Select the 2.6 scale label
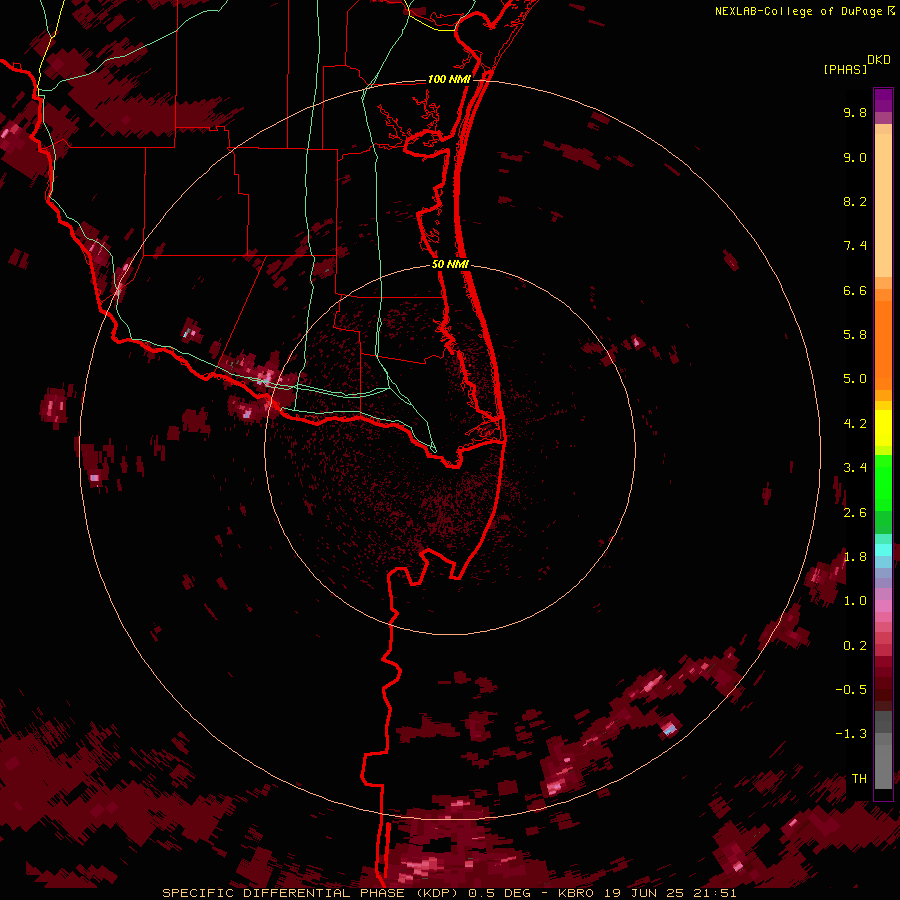 pyautogui.click(x=855, y=513)
